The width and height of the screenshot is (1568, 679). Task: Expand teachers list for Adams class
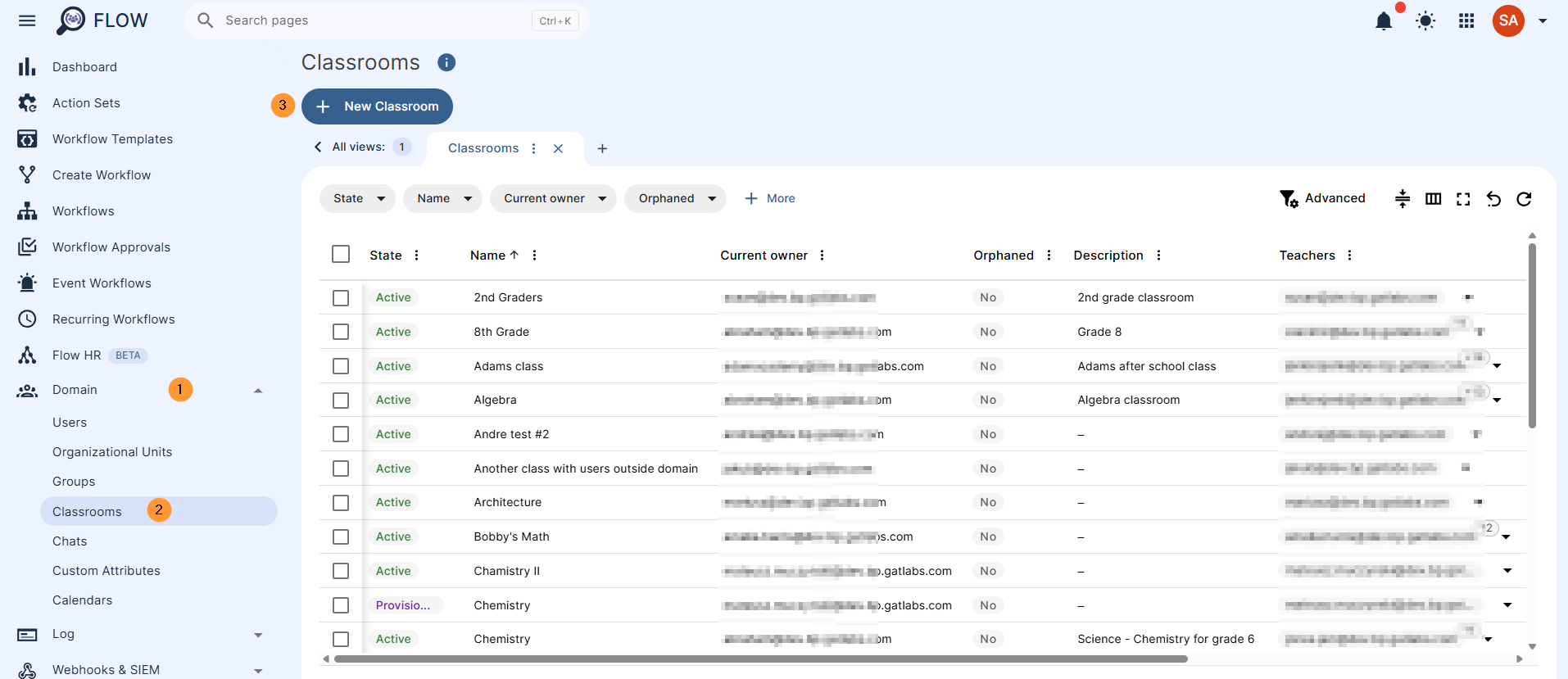click(x=1498, y=366)
